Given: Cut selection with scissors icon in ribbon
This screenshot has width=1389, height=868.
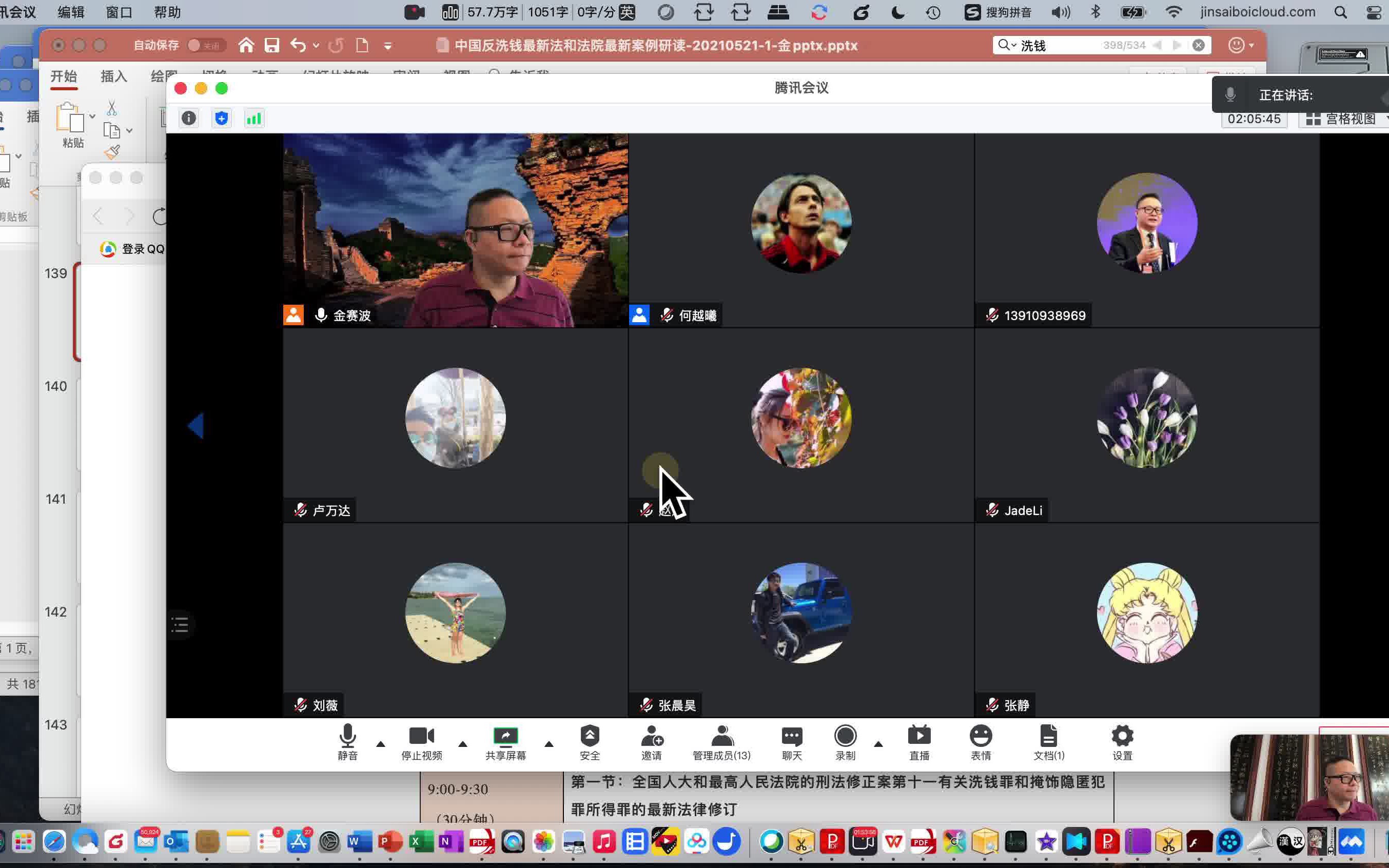Looking at the screenshot, I should (x=112, y=107).
